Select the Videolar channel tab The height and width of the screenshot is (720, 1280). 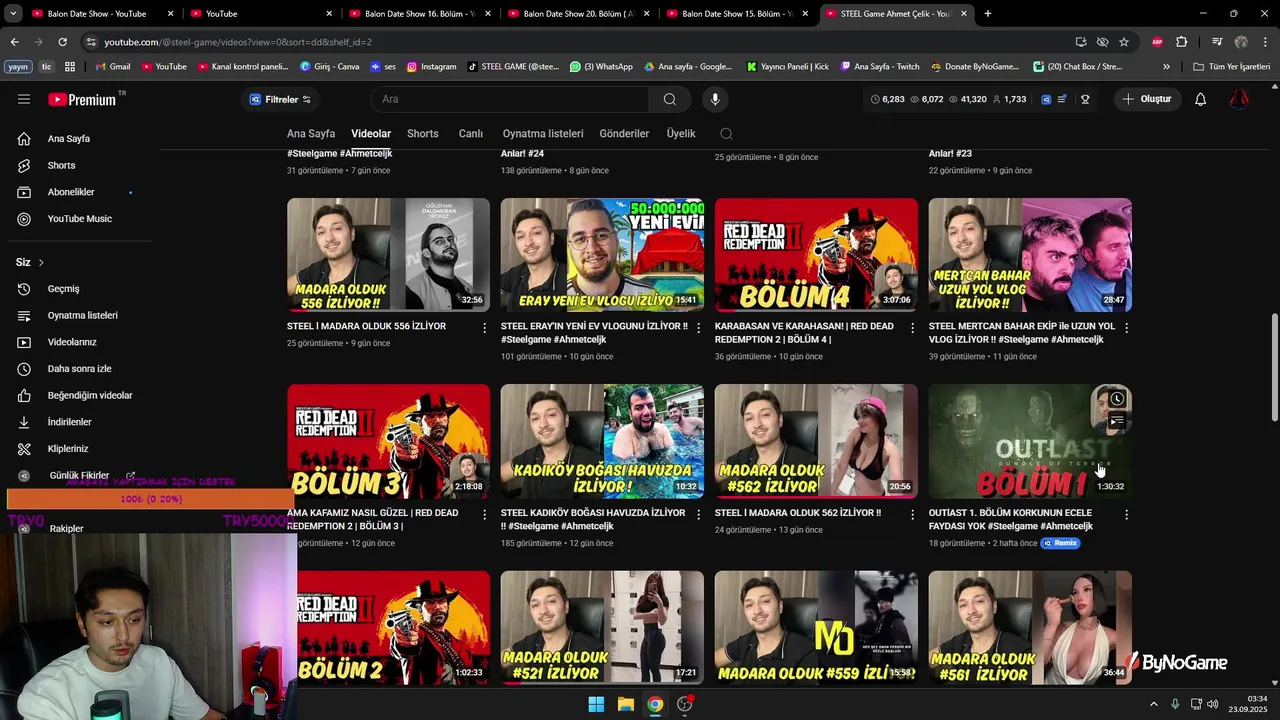(x=371, y=134)
